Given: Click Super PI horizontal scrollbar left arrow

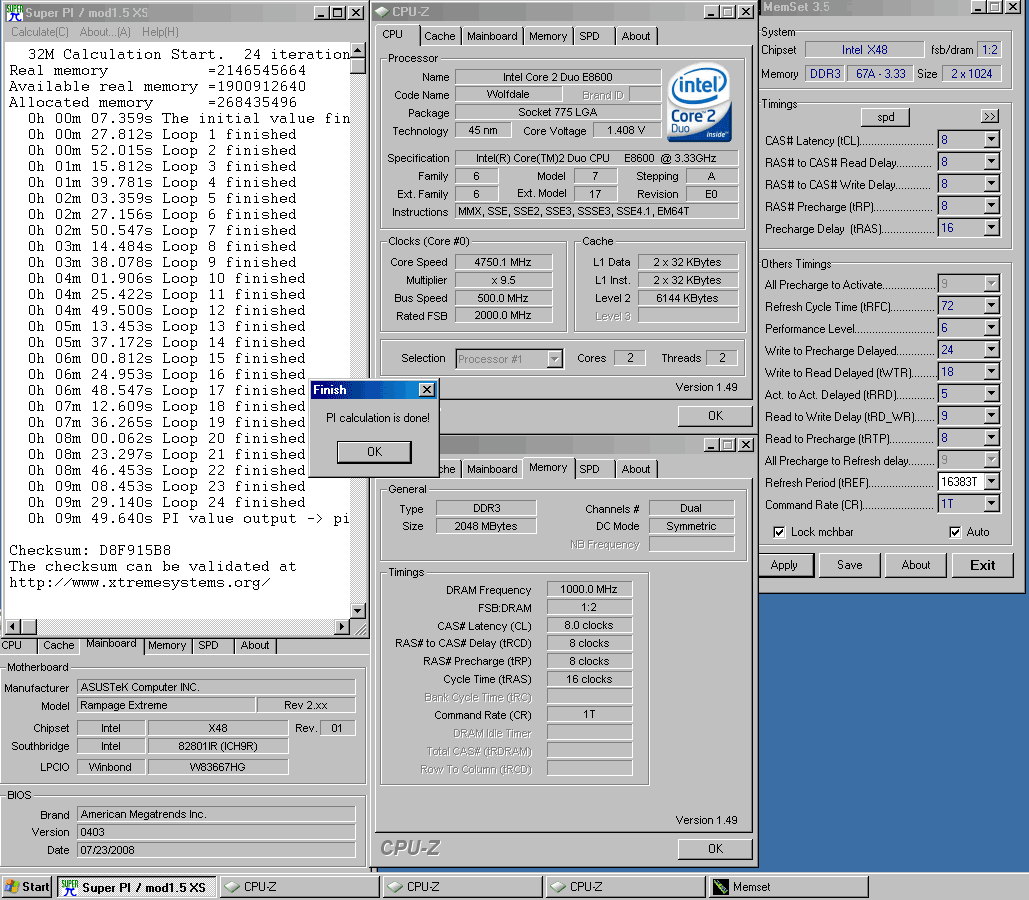Looking at the screenshot, I should coord(12,626).
